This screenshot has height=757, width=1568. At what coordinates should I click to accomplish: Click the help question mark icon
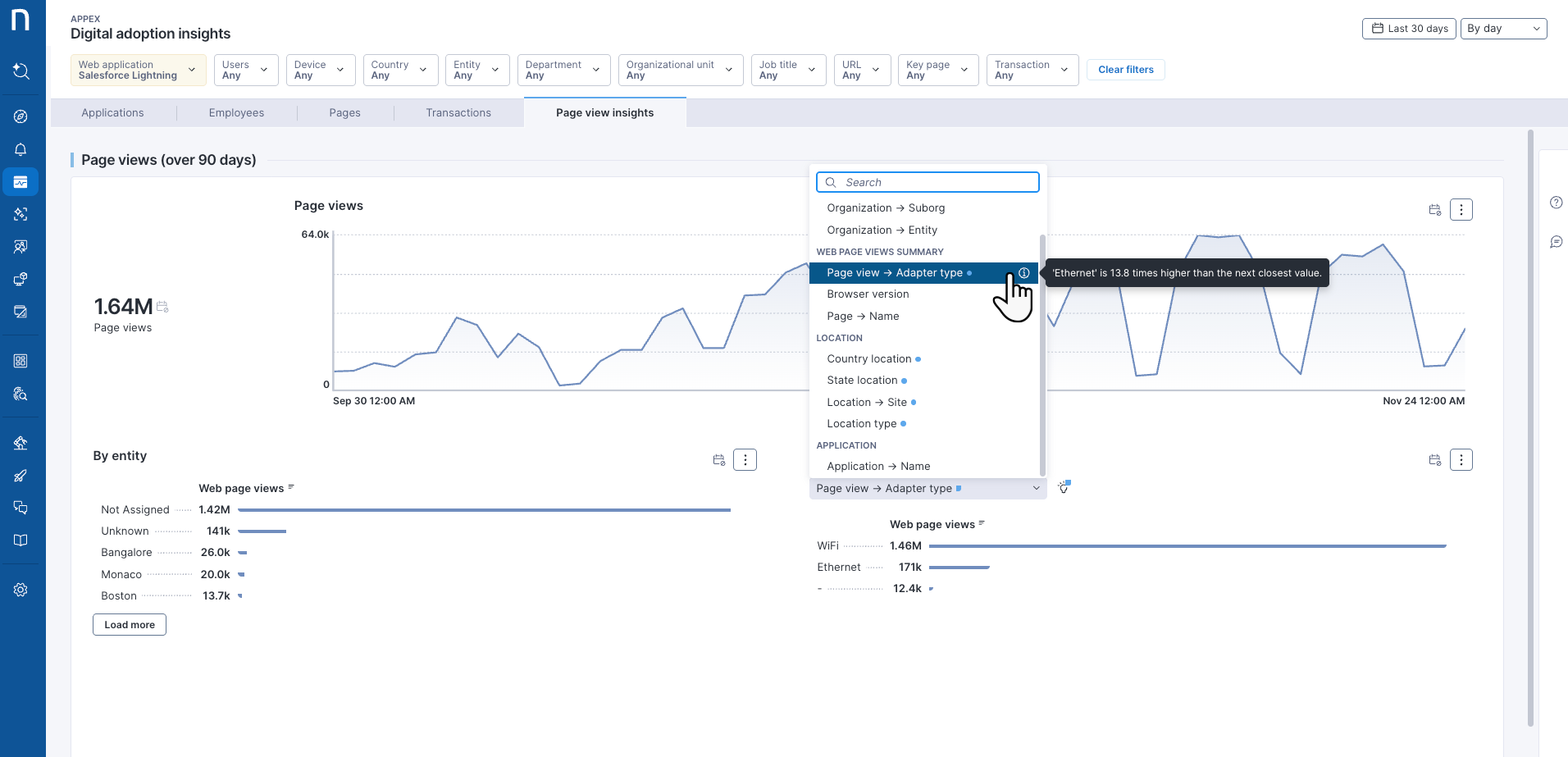[1556, 203]
